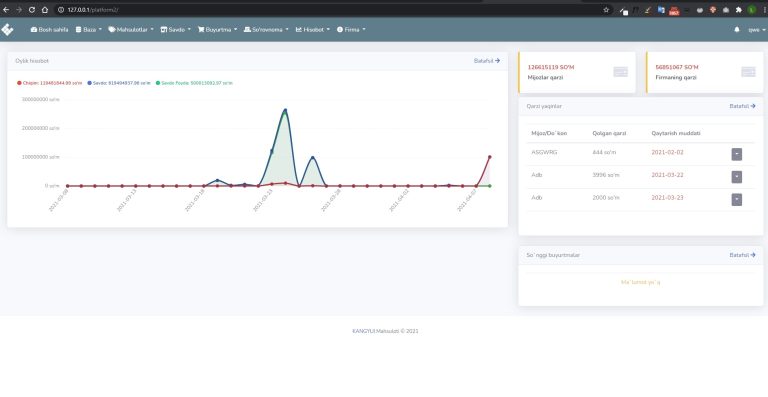Click the 3996 so'm remaining debt cell
The image size is (768, 397).
tap(605, 175)
